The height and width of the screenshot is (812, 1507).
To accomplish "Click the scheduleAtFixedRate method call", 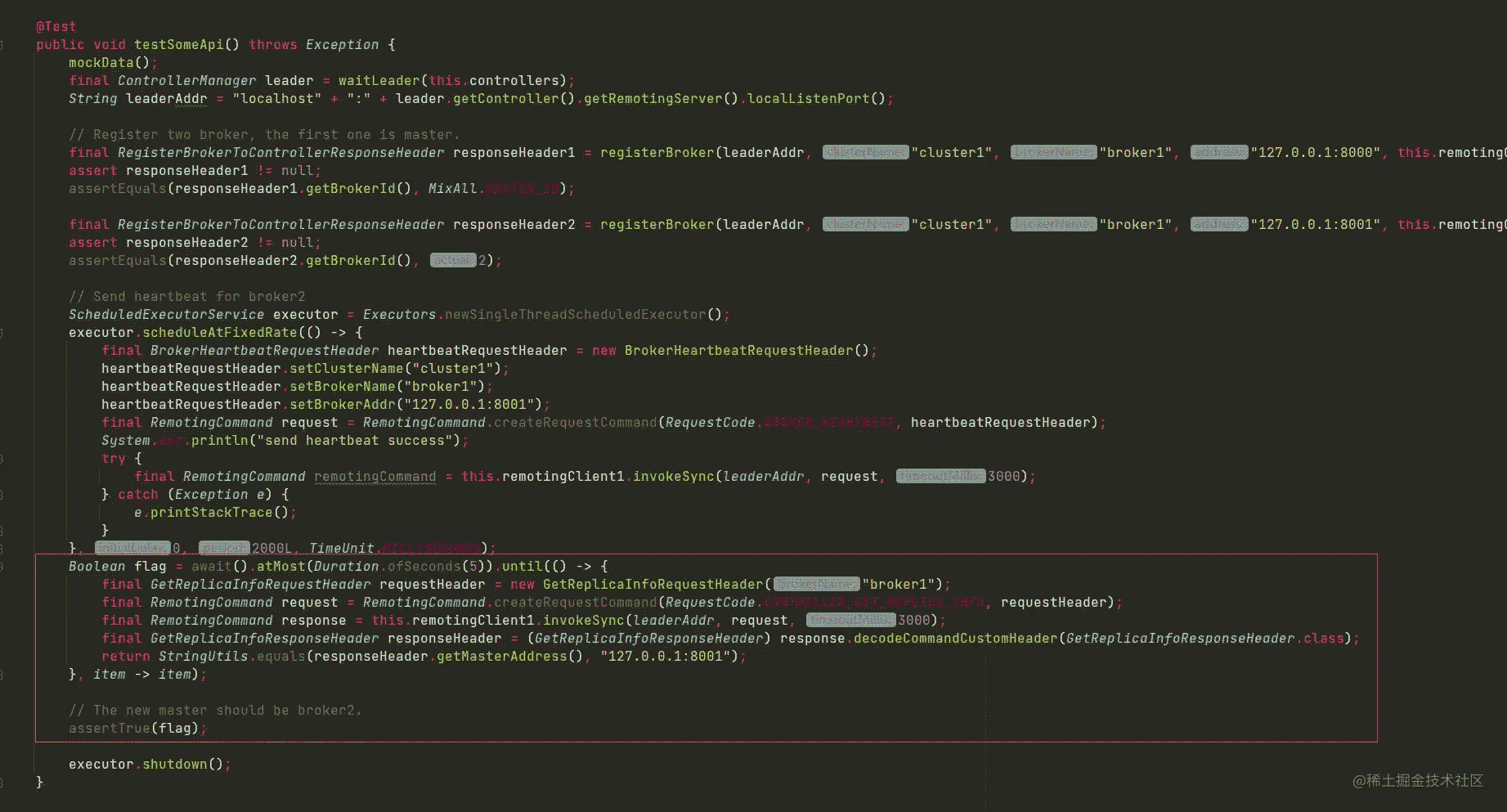I will [219, 333].
